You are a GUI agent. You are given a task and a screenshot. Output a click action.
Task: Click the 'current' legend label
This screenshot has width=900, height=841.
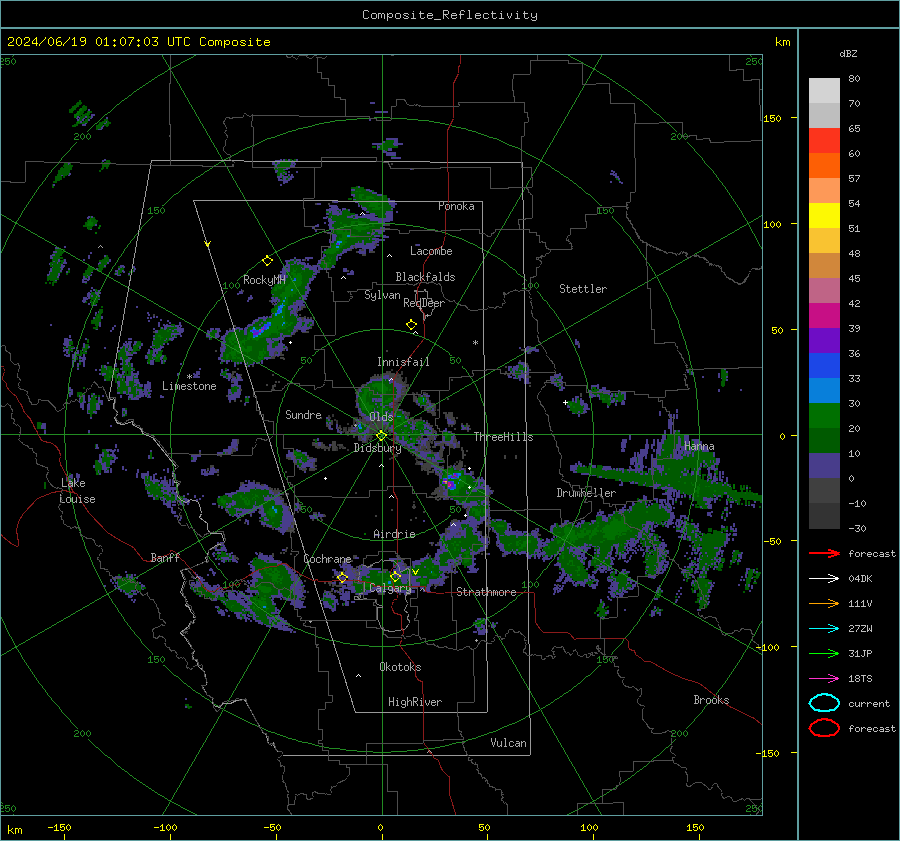point(869,703)
